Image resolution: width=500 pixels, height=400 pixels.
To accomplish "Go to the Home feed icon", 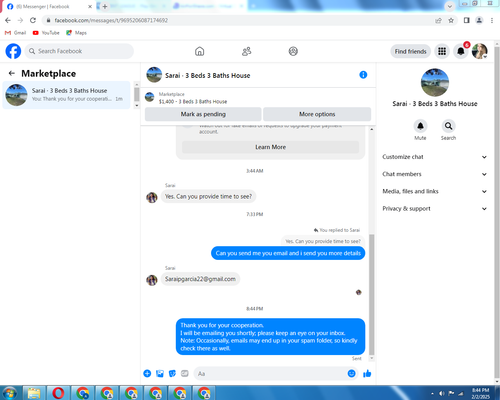I will (199, 51).
